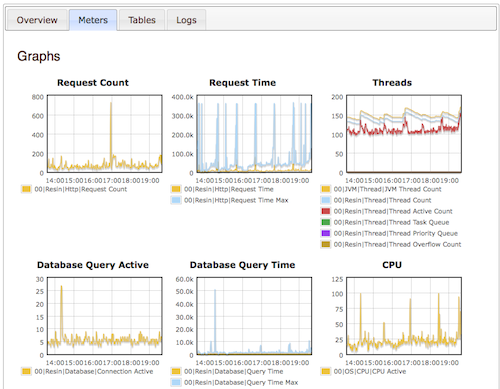Open the CPU graph
Image resolution: width=500 pixels, height=389 pixels.
click(404, 316)
